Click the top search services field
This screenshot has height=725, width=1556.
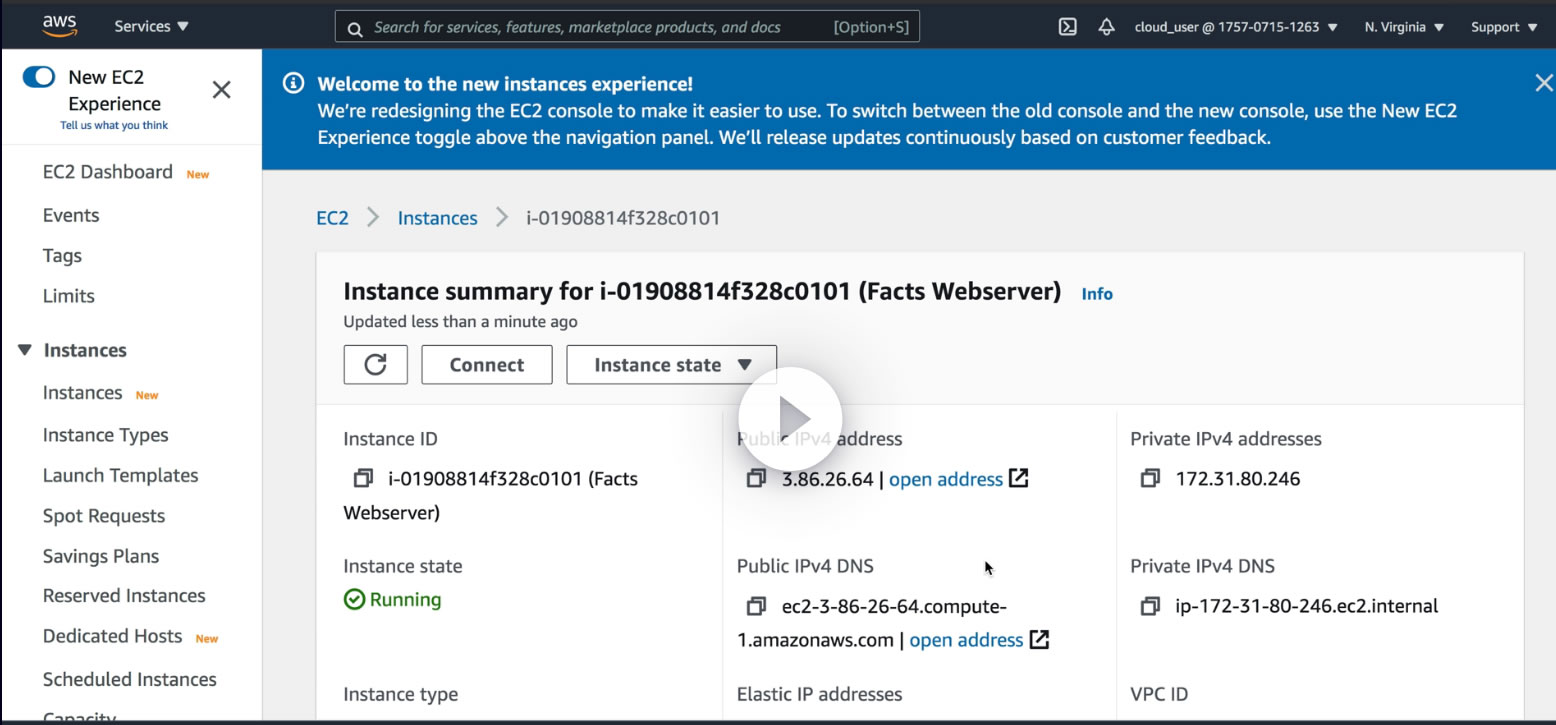point(600,27)
